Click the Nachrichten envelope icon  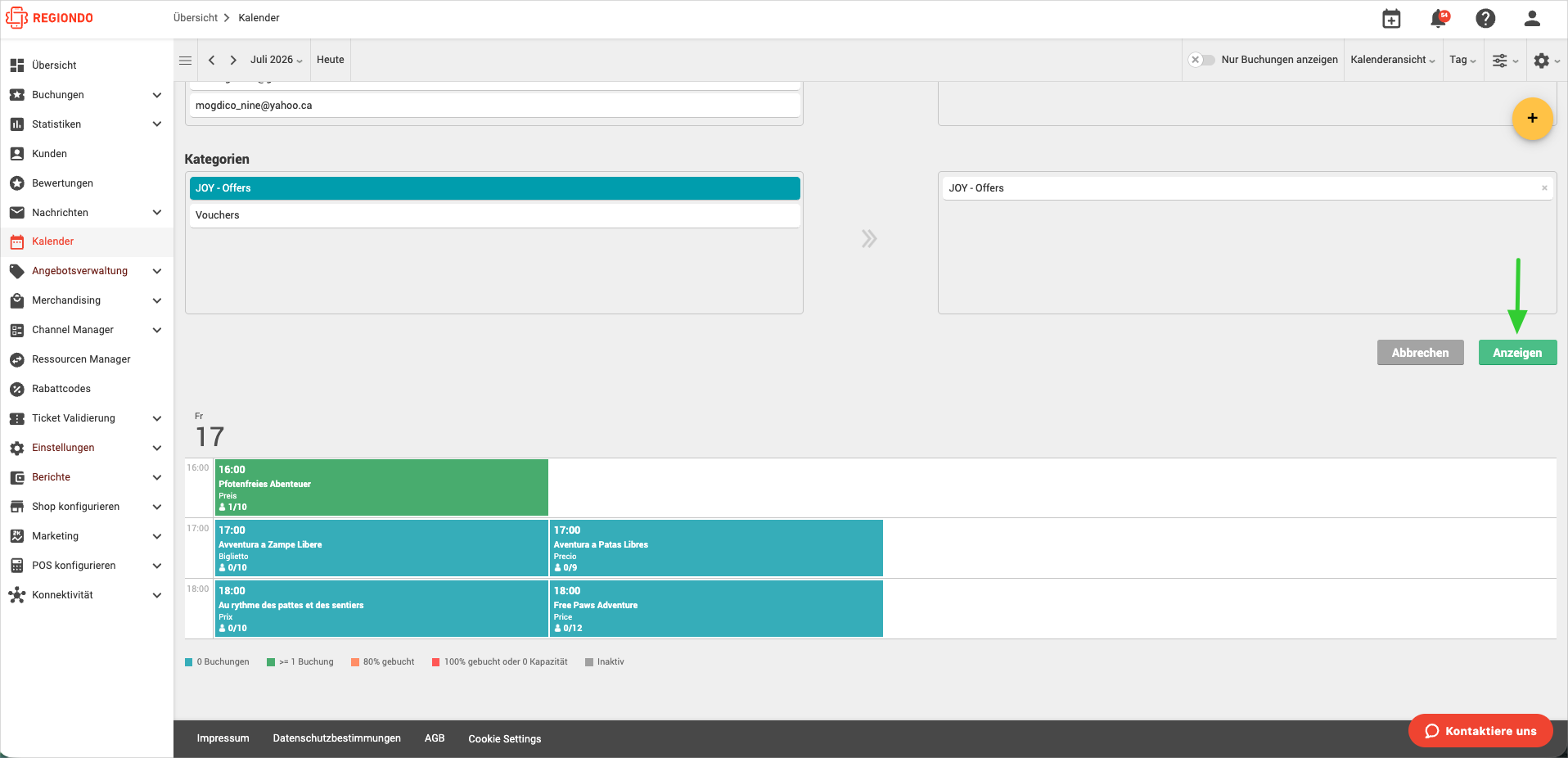pyautogui.click(x=17, y=213)
